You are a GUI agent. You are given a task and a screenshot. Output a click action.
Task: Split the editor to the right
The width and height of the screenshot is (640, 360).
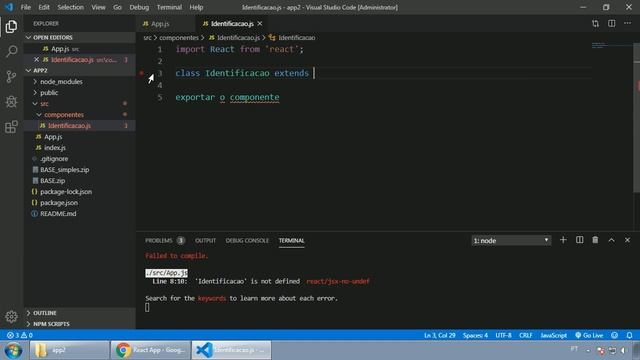click(611, 24)
